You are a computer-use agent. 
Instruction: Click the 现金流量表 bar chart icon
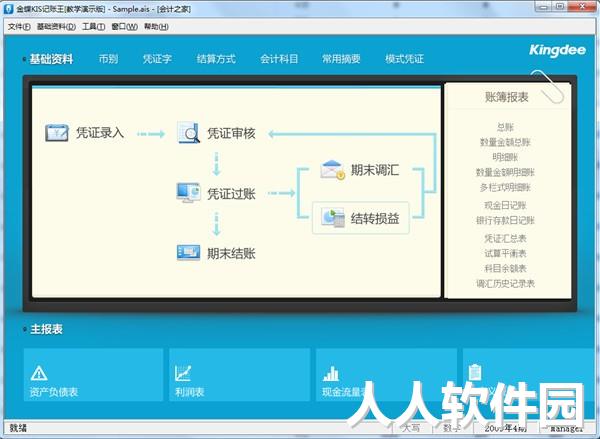[x=331, y=374]
